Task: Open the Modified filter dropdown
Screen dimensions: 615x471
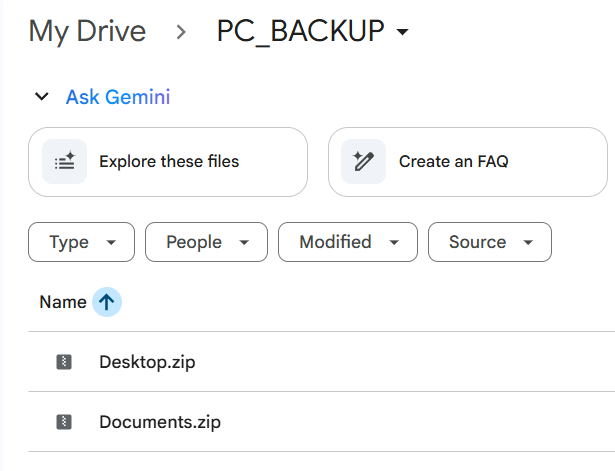Action: [348, 242]
